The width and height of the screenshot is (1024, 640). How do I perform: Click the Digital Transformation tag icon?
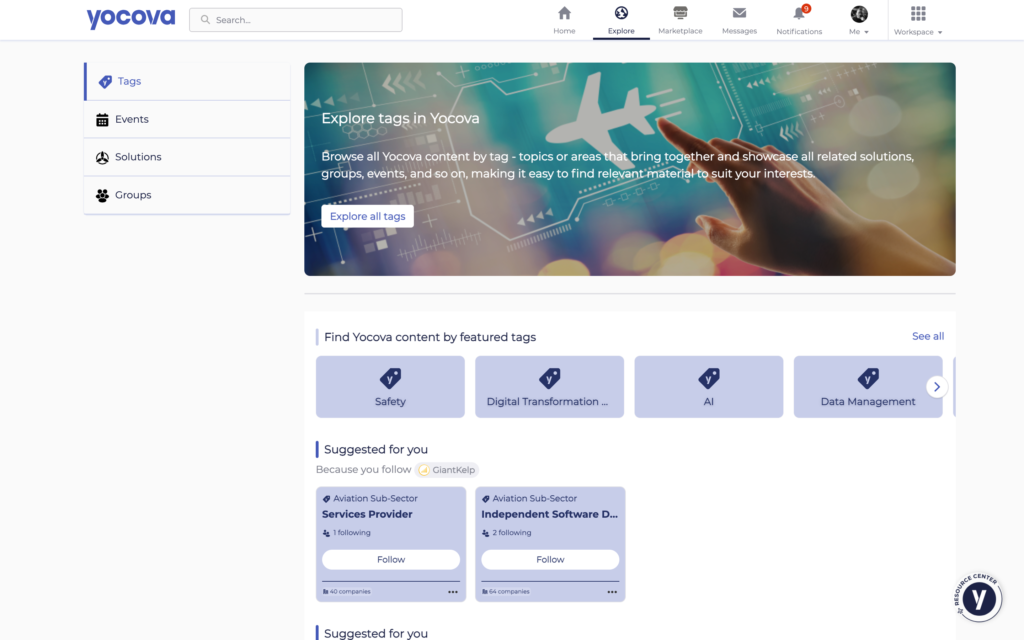click(x=550, y=378)
